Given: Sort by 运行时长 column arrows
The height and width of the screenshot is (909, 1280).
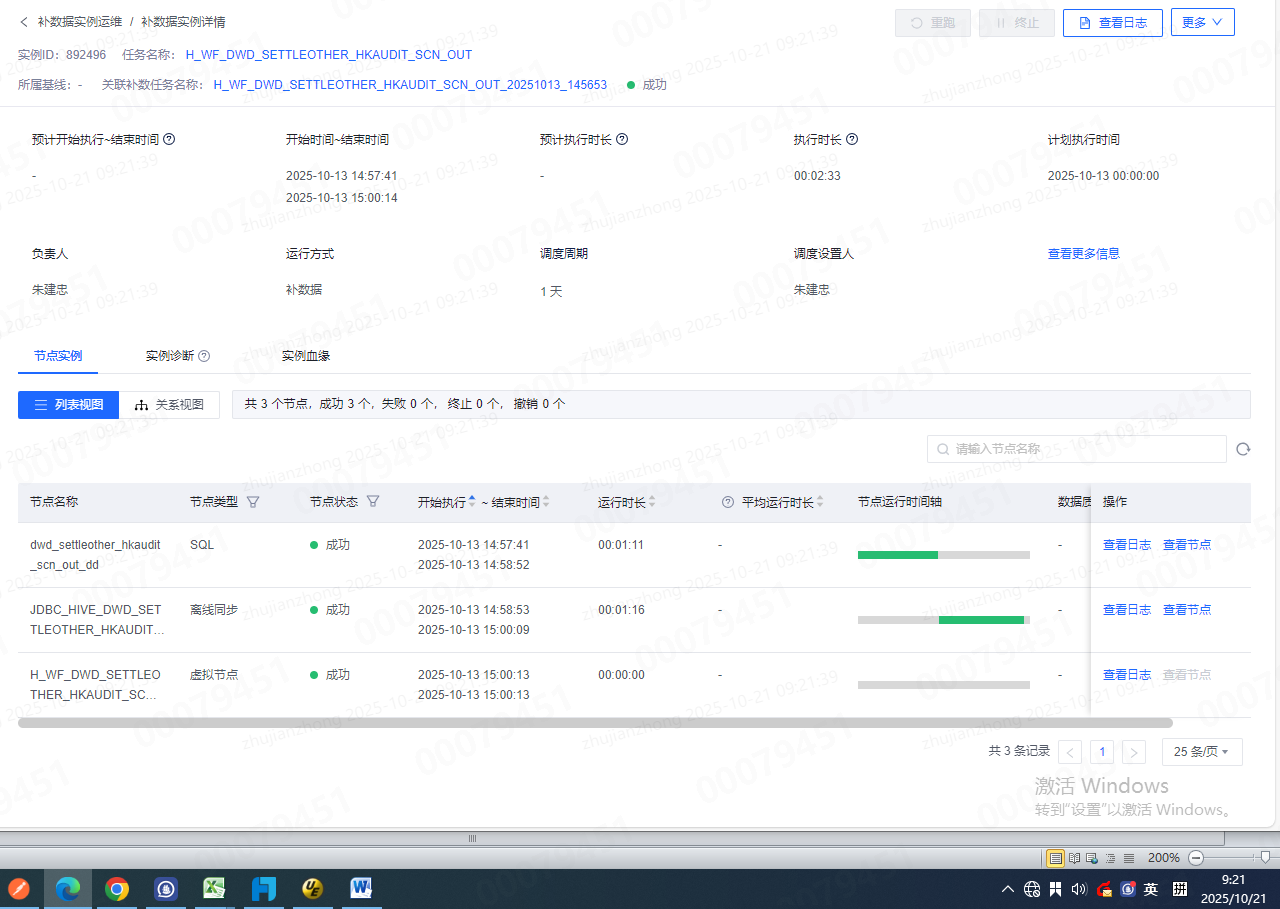Looking at the screenshot, I should click(x=653, y=502).
